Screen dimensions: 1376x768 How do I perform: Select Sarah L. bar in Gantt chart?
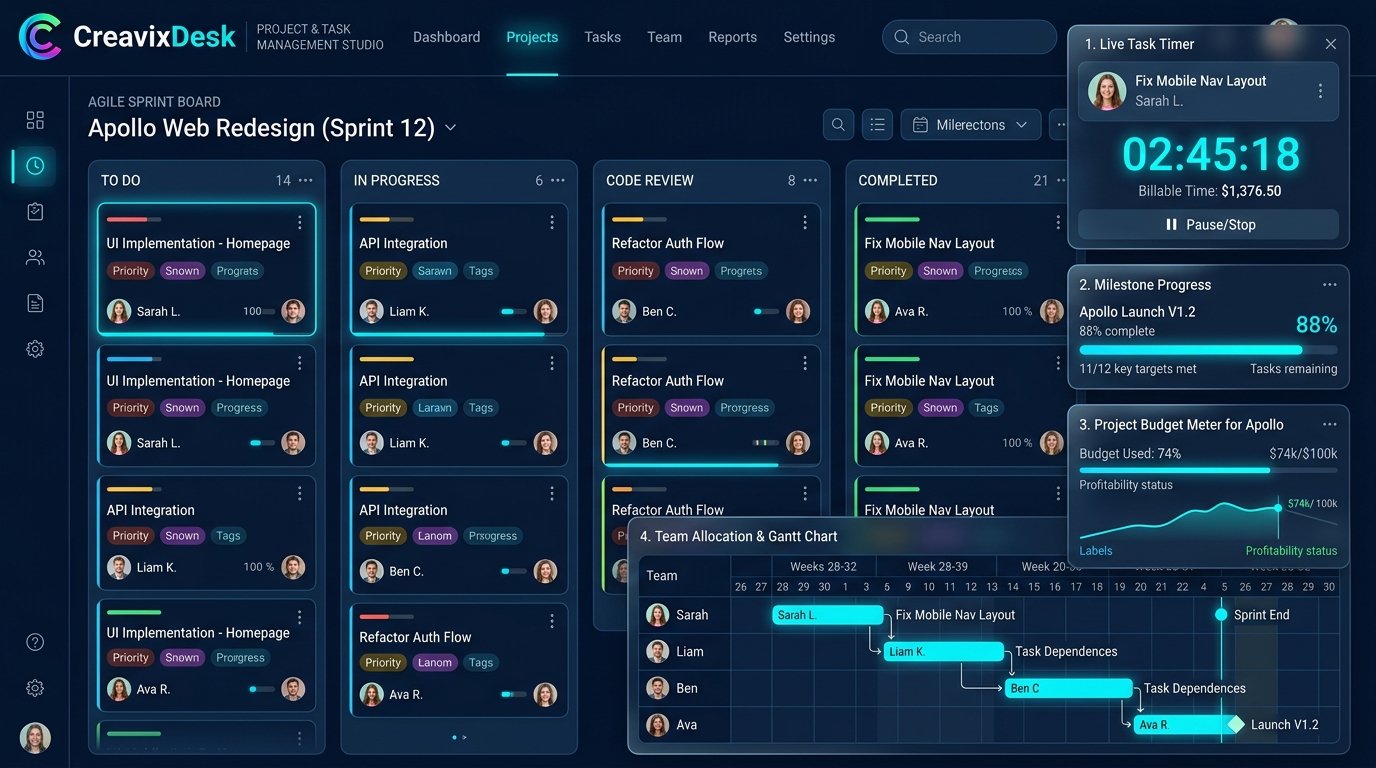click(828, 615)
